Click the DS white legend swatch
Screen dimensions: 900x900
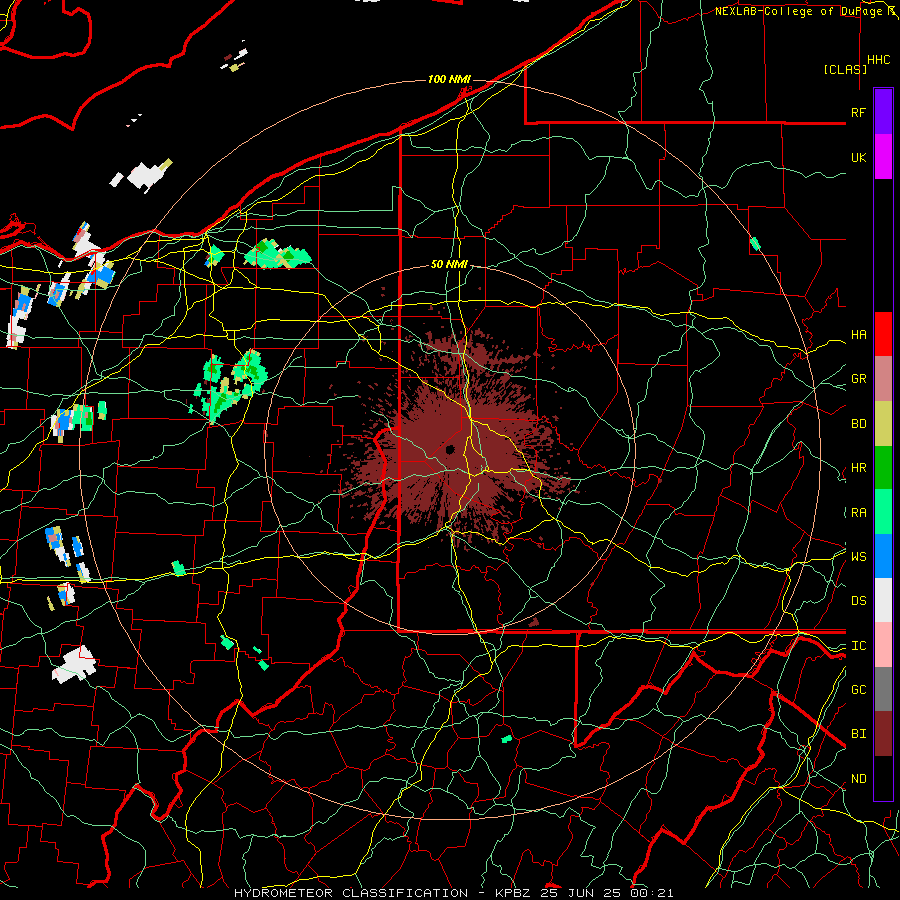pos(883,600)
